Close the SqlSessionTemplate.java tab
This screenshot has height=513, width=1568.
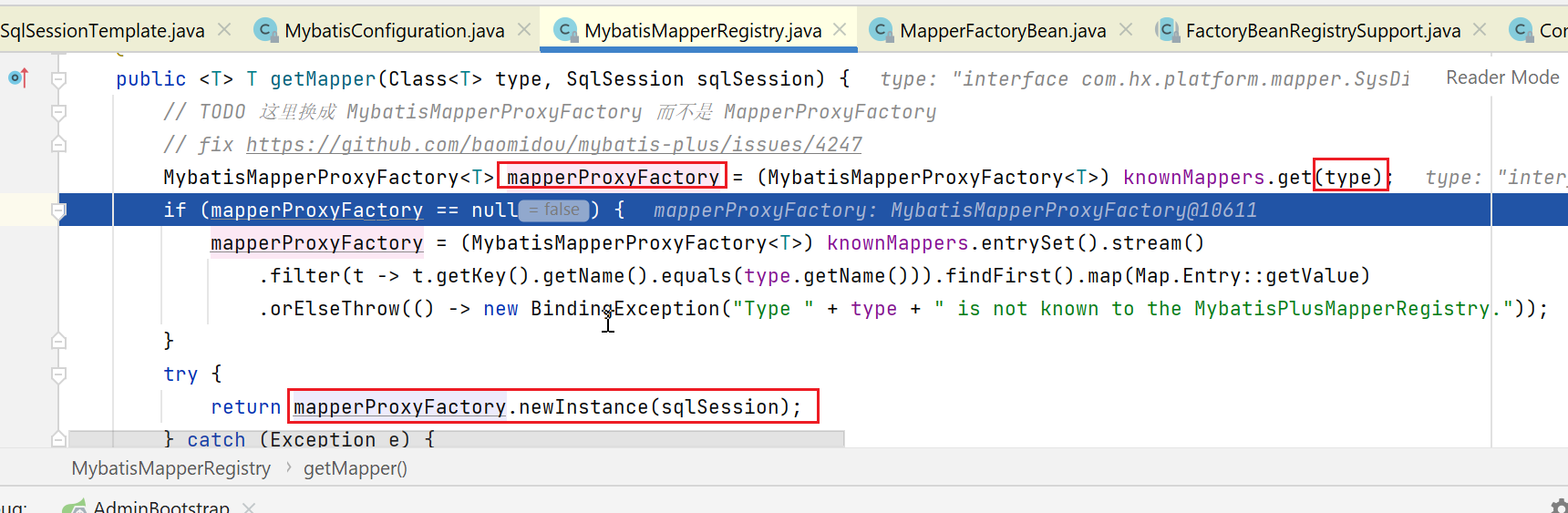click(224, 30)
